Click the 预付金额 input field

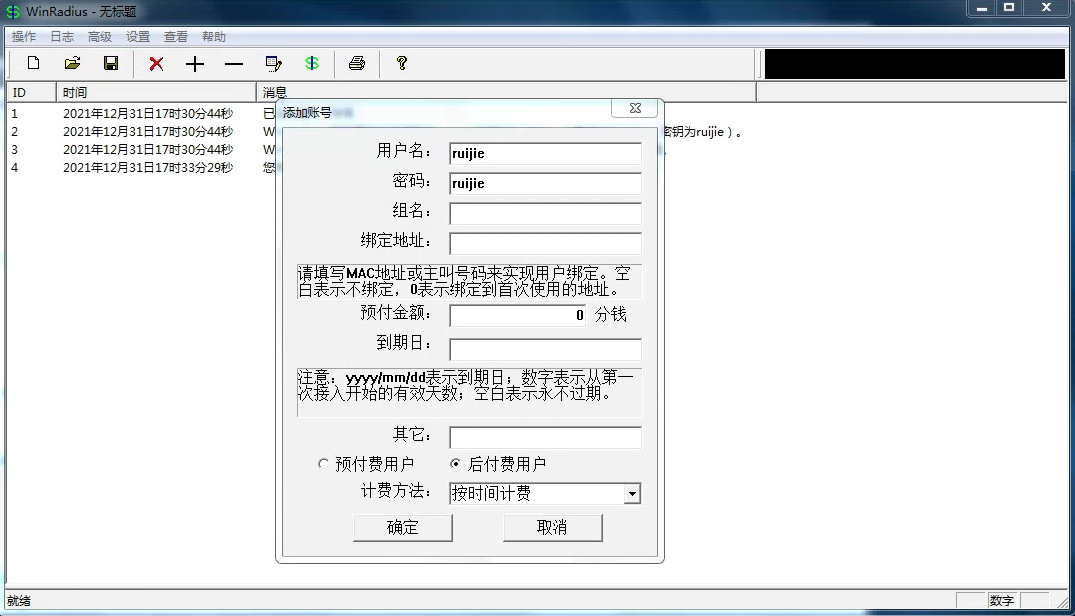[x=518, y=315]
